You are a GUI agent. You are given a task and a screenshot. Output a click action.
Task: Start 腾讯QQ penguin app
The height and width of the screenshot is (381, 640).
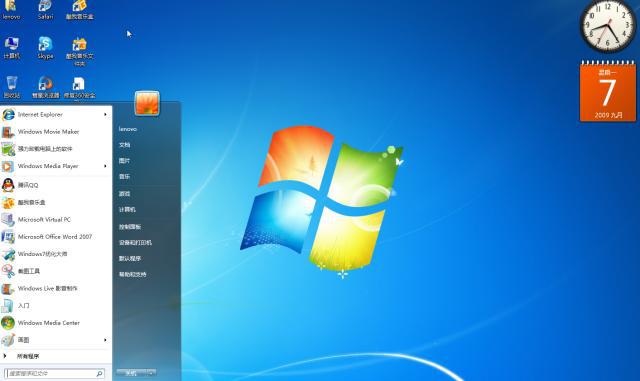point(56,185)
